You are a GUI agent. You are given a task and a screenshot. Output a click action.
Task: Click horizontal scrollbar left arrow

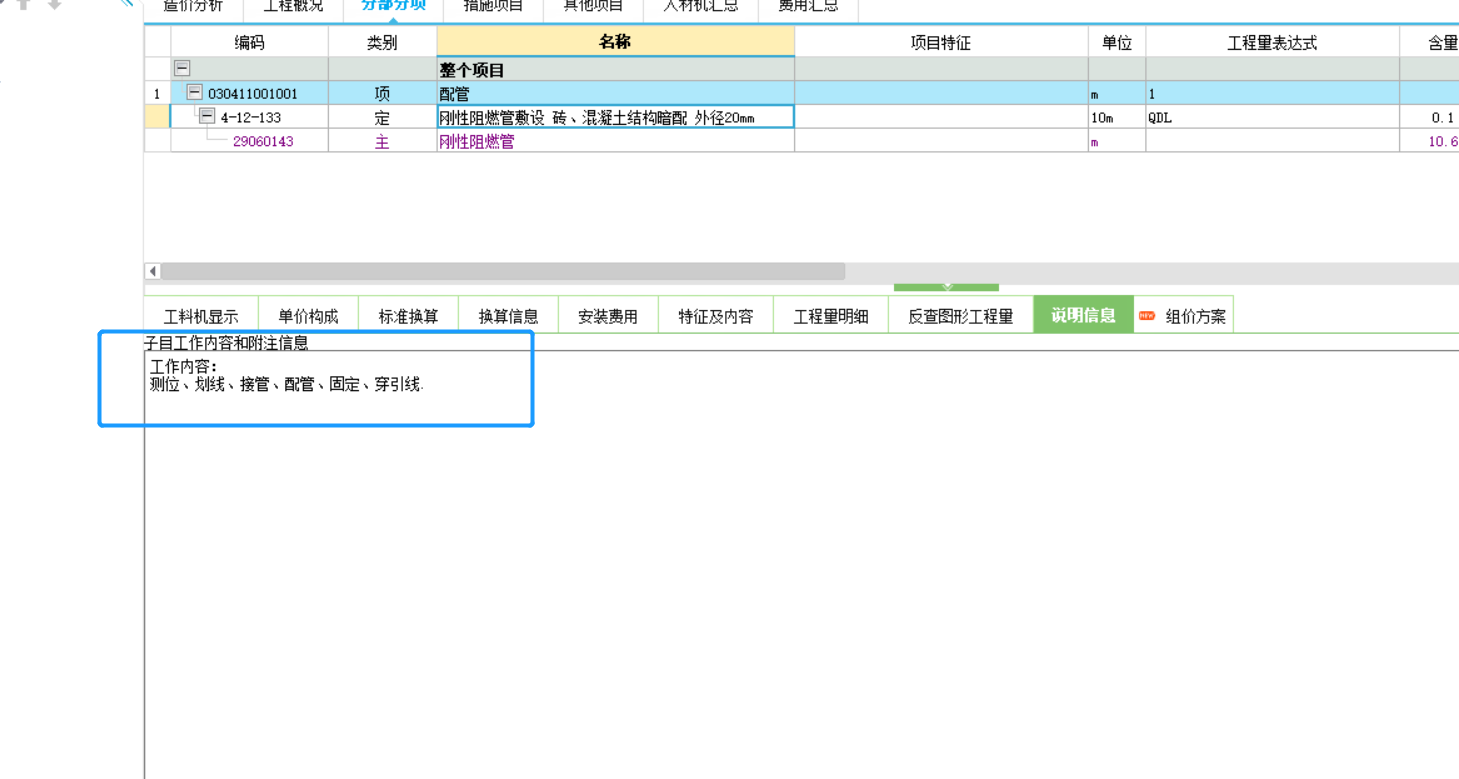153,271
